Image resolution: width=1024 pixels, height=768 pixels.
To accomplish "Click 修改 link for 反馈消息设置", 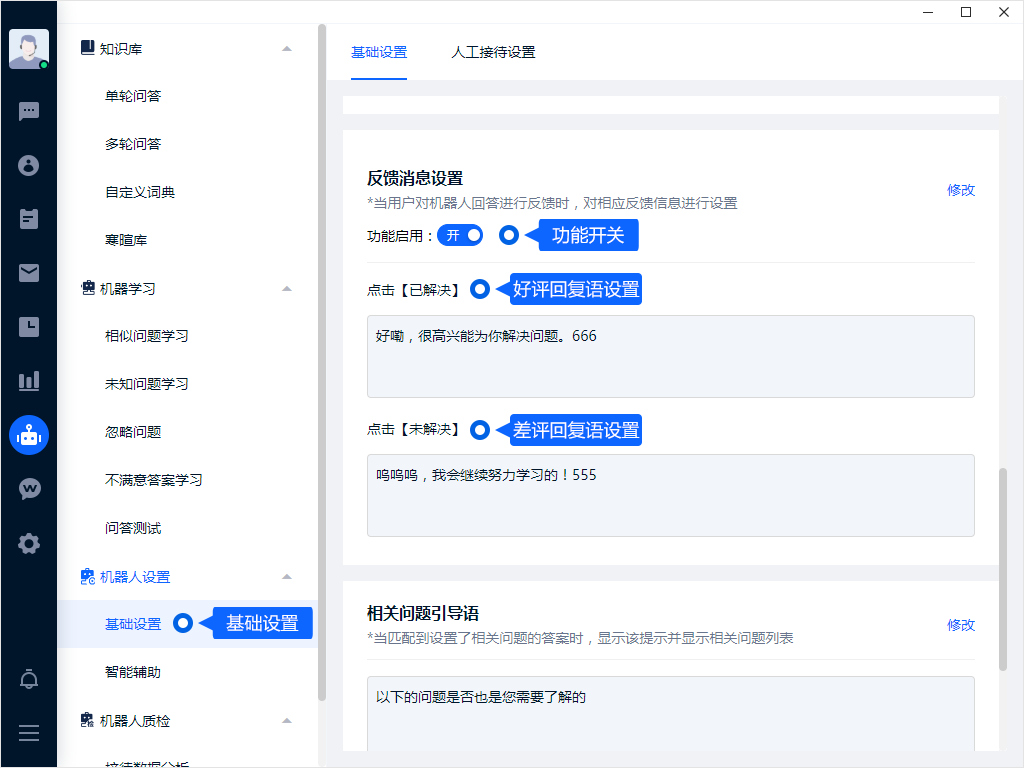I will pyautogui.click(x=960, y=190).
